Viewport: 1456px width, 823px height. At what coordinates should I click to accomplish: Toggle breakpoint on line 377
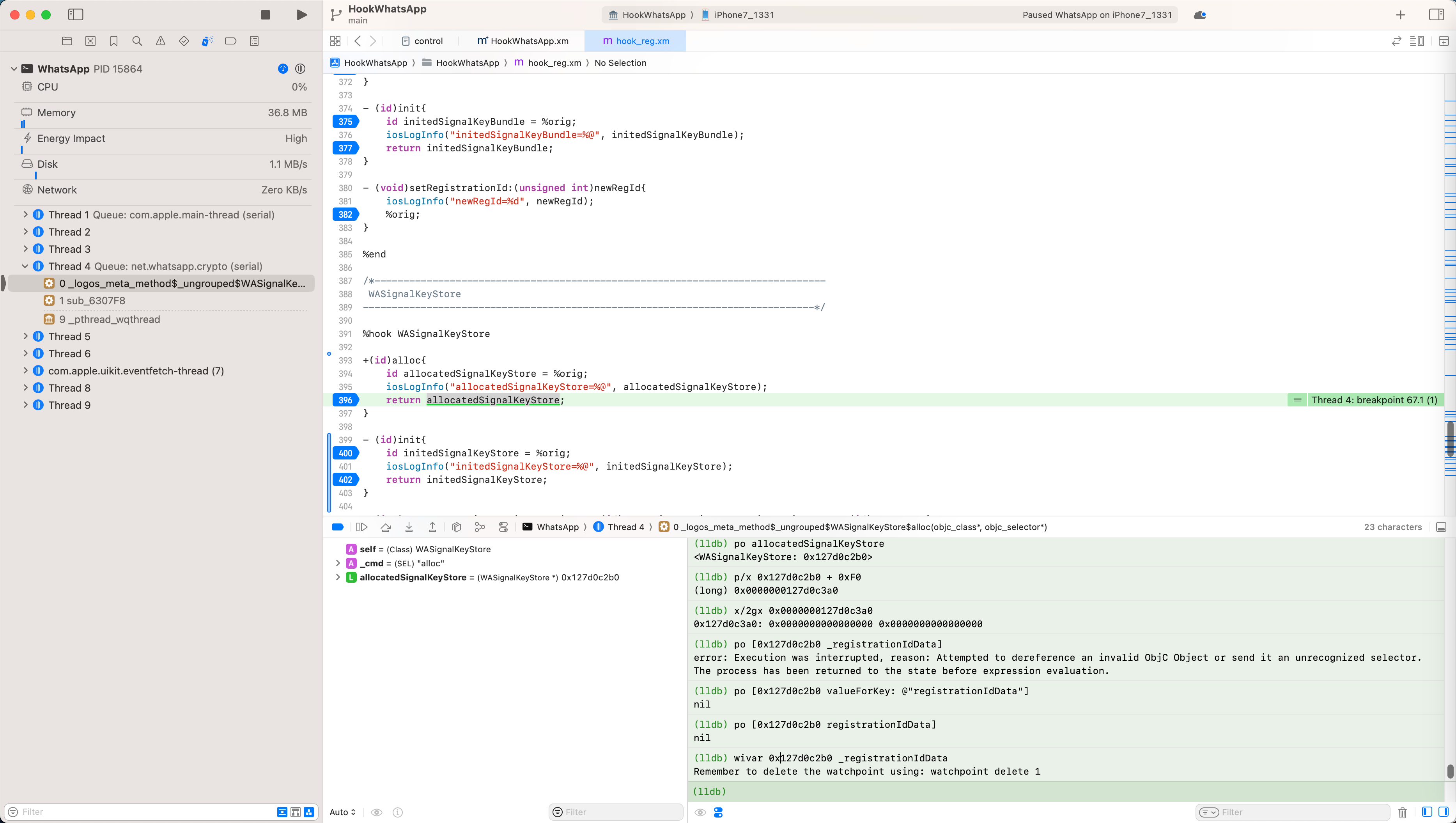(x=345, y=148)
